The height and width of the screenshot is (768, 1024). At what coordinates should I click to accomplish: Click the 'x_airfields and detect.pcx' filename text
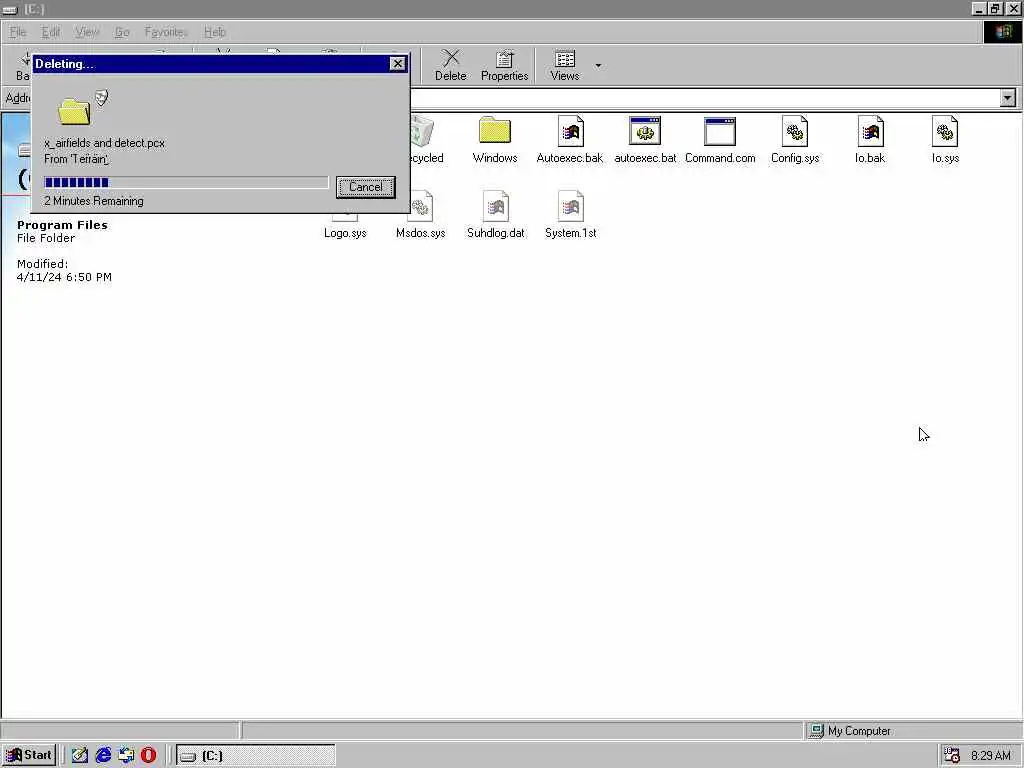coord(104,143)
